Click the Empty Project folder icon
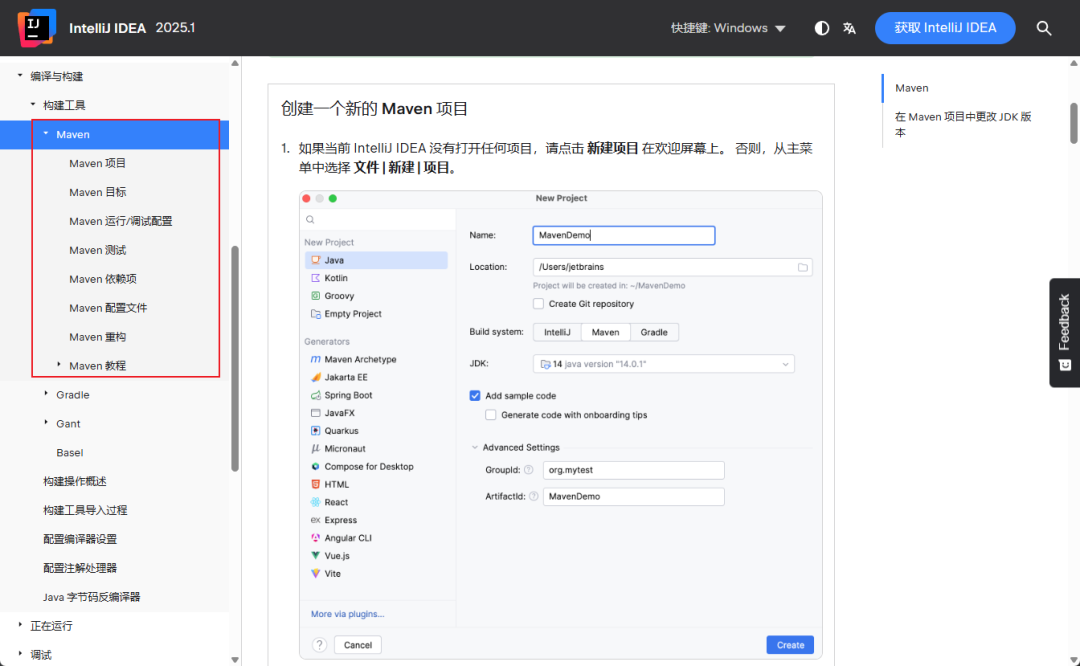This screenshot has width=1080, height=666. (315, 314)
